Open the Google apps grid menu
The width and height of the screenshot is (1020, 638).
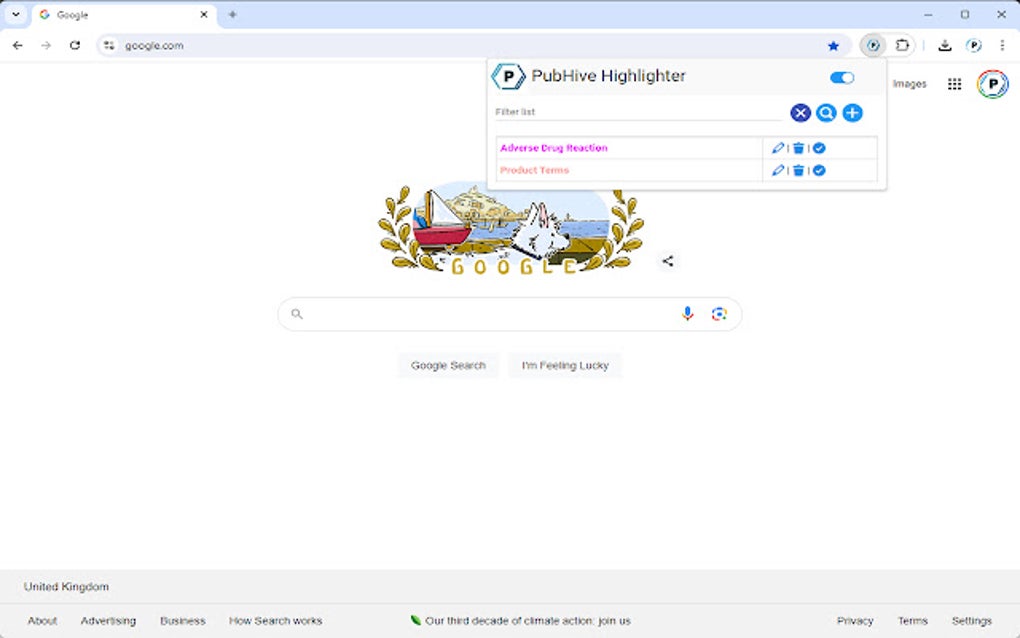tap(956, 84)
